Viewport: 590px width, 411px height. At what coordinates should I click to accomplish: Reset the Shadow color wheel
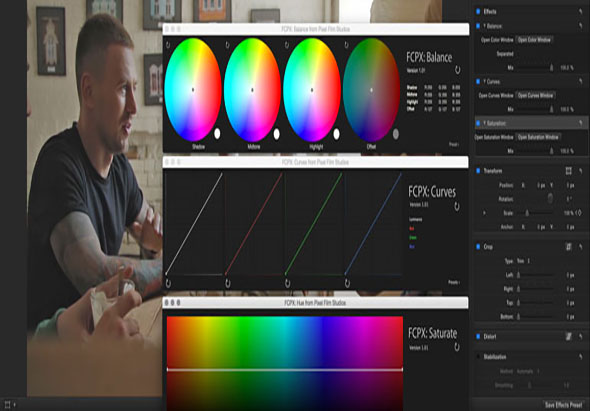(168, 45)
